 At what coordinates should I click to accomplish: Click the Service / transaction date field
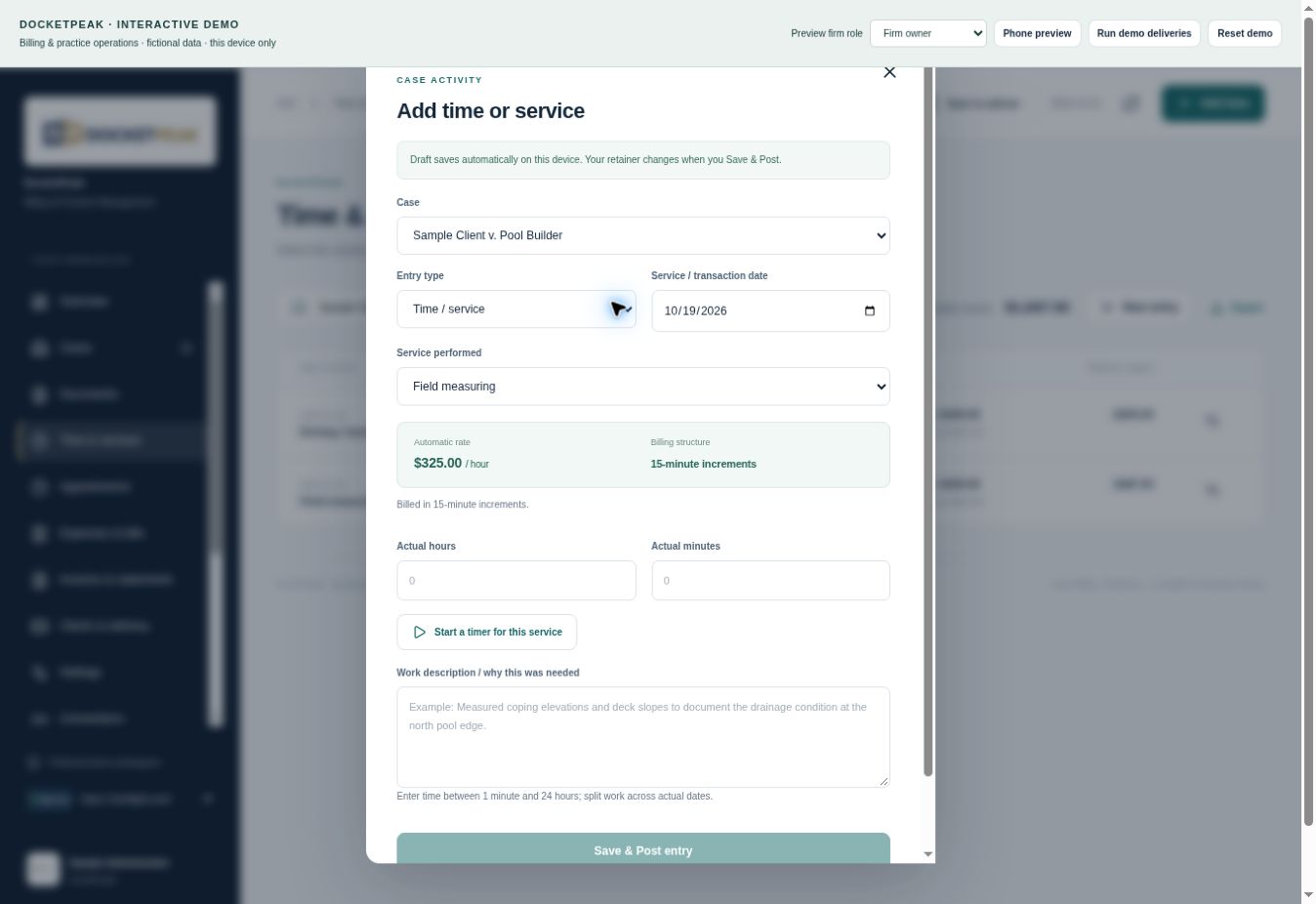pos(770,310)
